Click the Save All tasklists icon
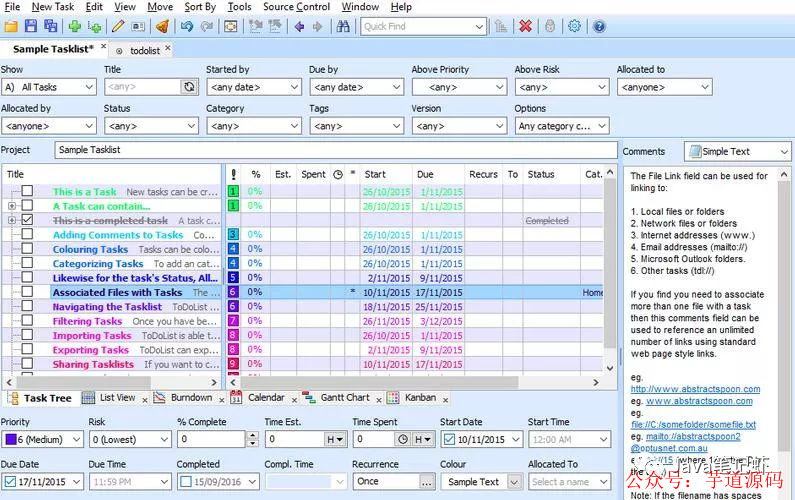The width and height of the screenshot is (795, 500). point(50,26)
